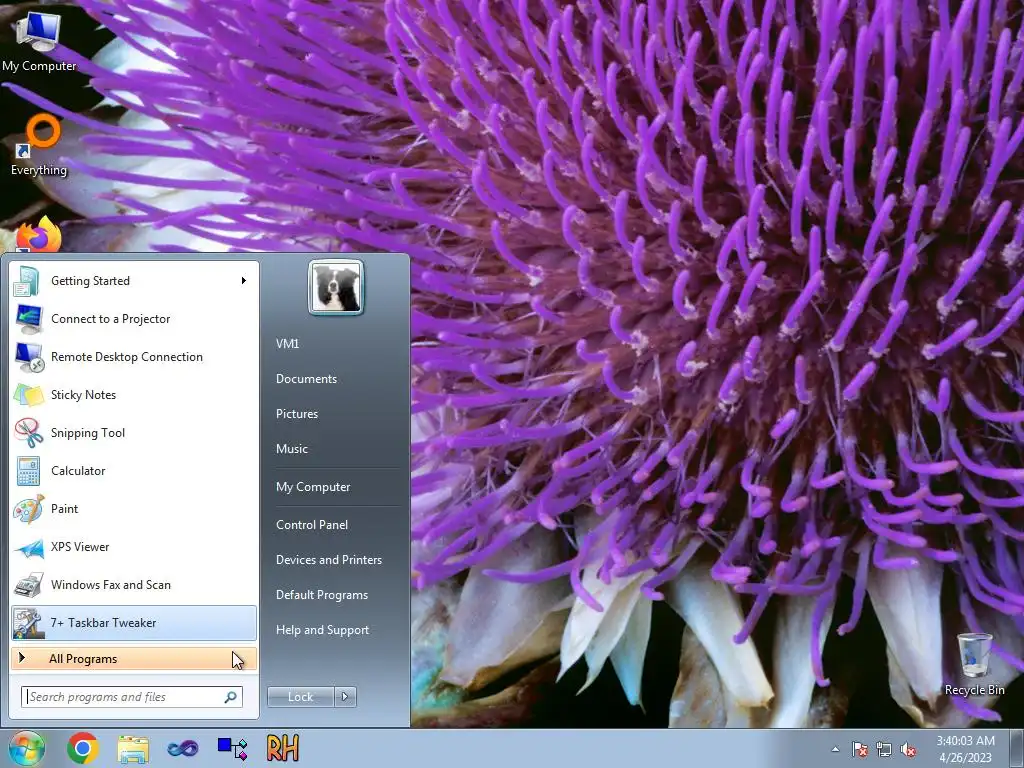Open the Calculator icon
Screen dimensions: 1024x768
28,471
